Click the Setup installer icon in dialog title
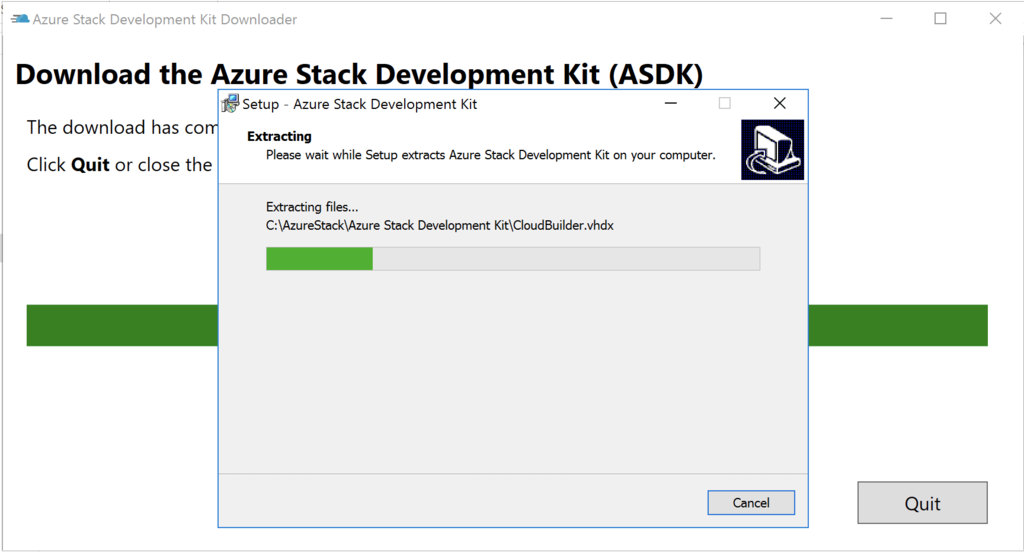This screenshot has height=553, width=1024. [x=230, y=104]
